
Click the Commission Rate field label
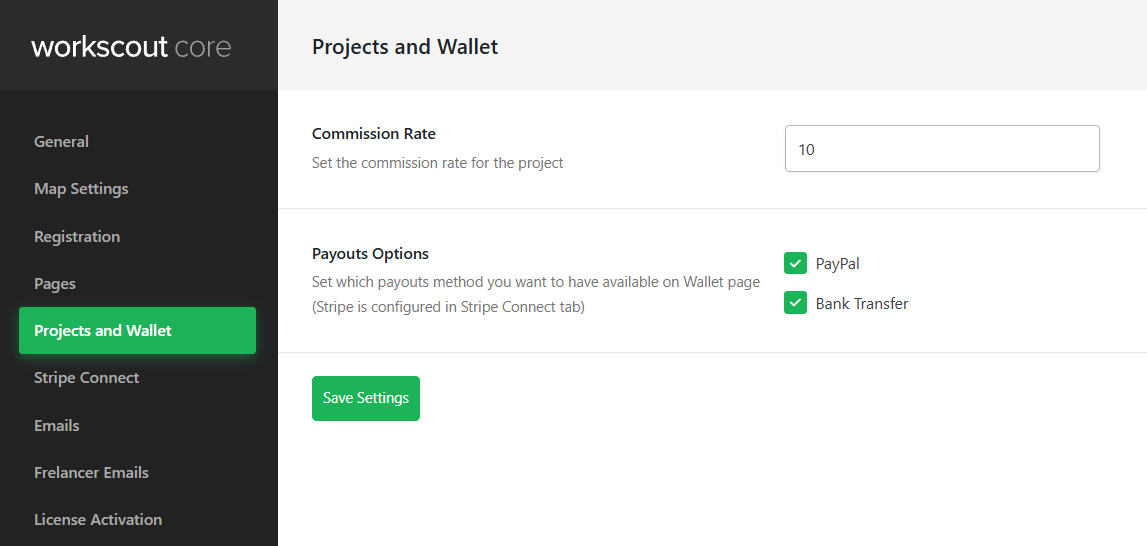(374, 134)
